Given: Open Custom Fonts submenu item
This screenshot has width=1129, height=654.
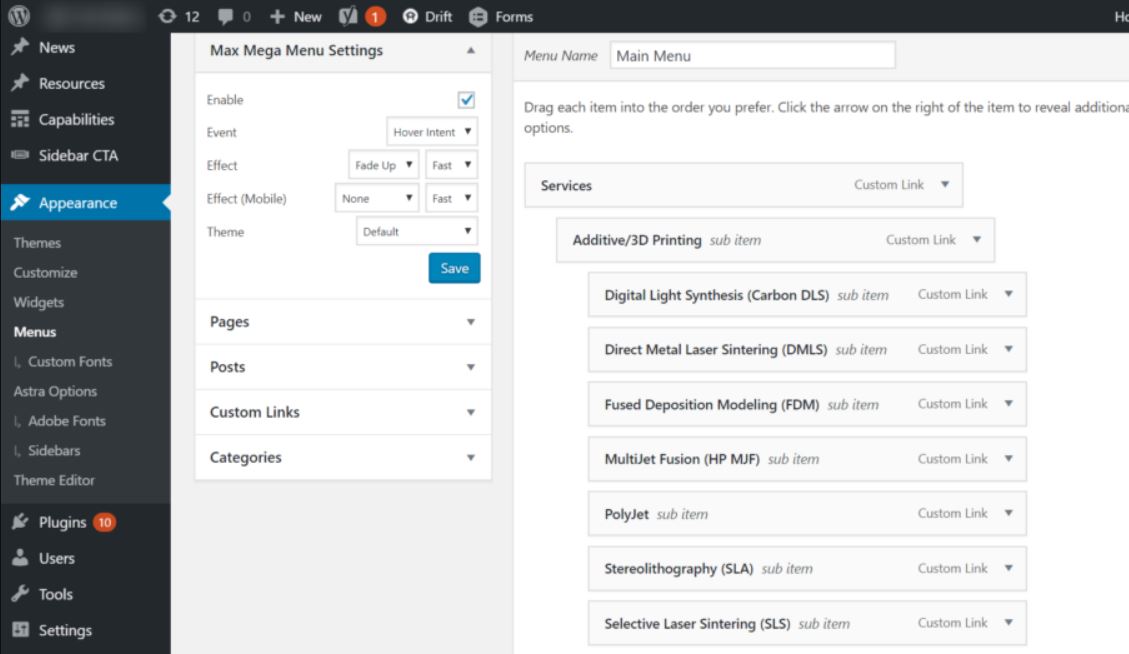Looking at the screenshot, I should (70, 362).
